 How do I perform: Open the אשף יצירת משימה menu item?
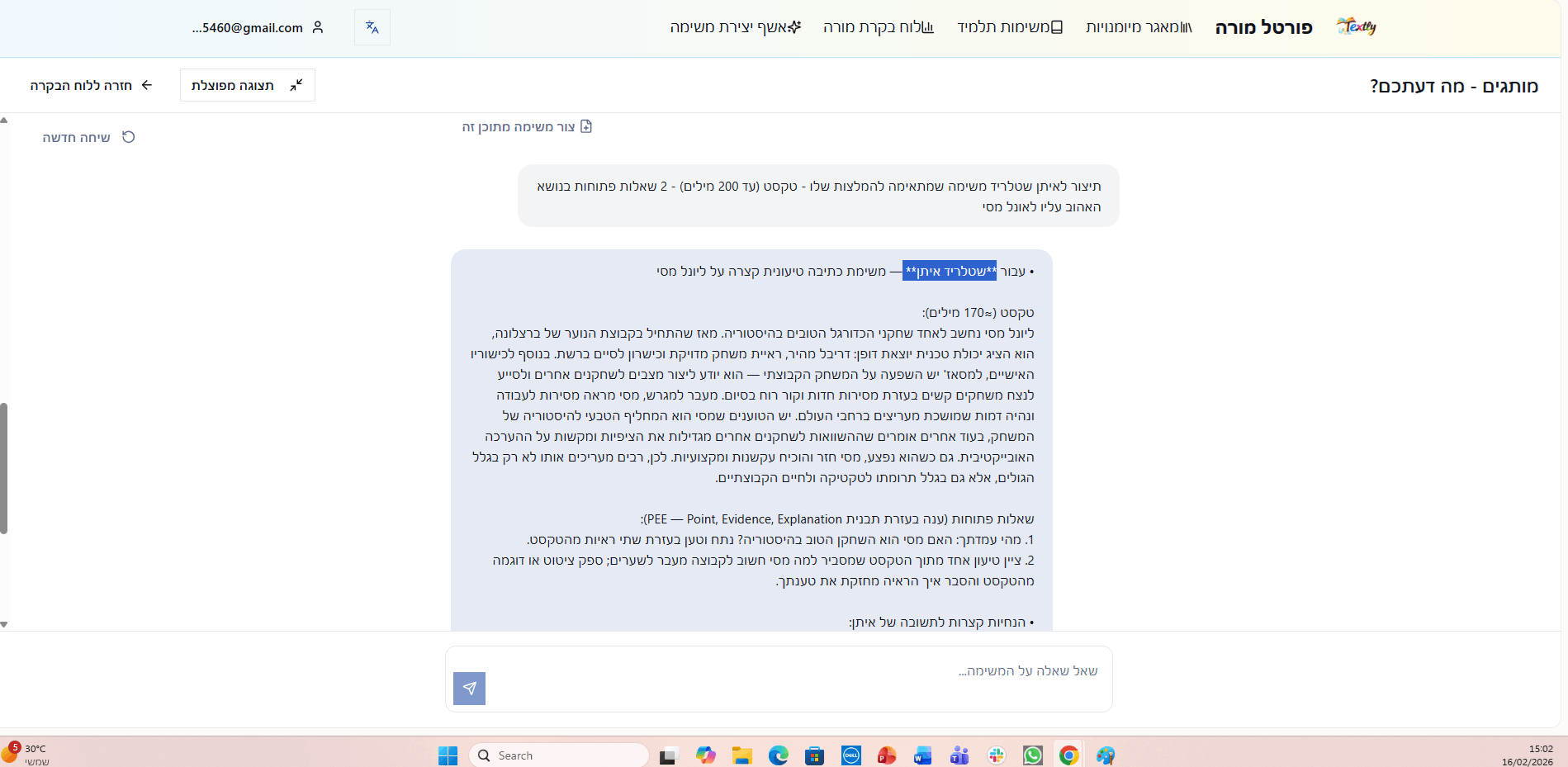pos(735,27)
